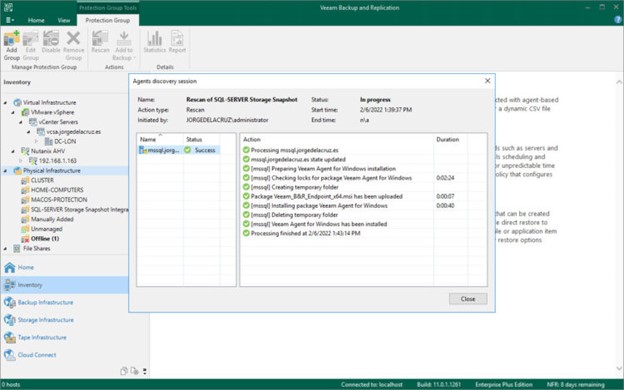Screen dimensions: 624x390
Task: Select 'Processing mssql.jorgedelacruz.es' log entry
Action: [294, 150]
